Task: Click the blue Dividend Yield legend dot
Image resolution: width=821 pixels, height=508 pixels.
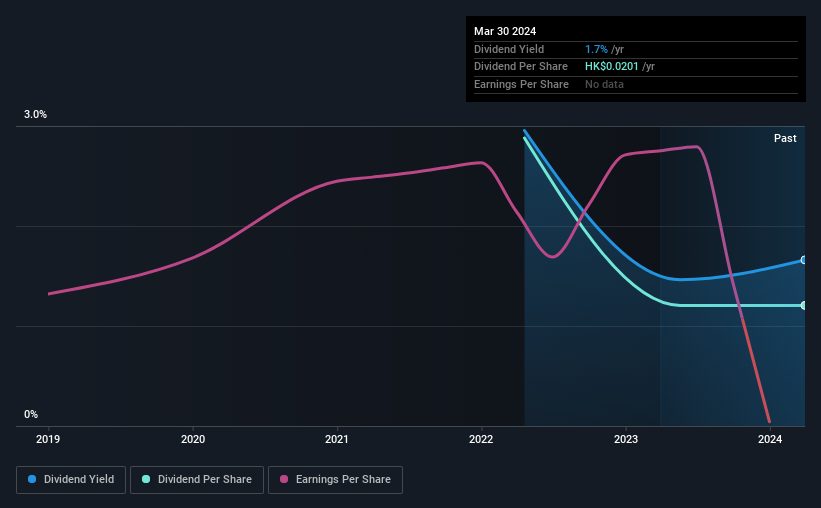Action: [32, 479]
